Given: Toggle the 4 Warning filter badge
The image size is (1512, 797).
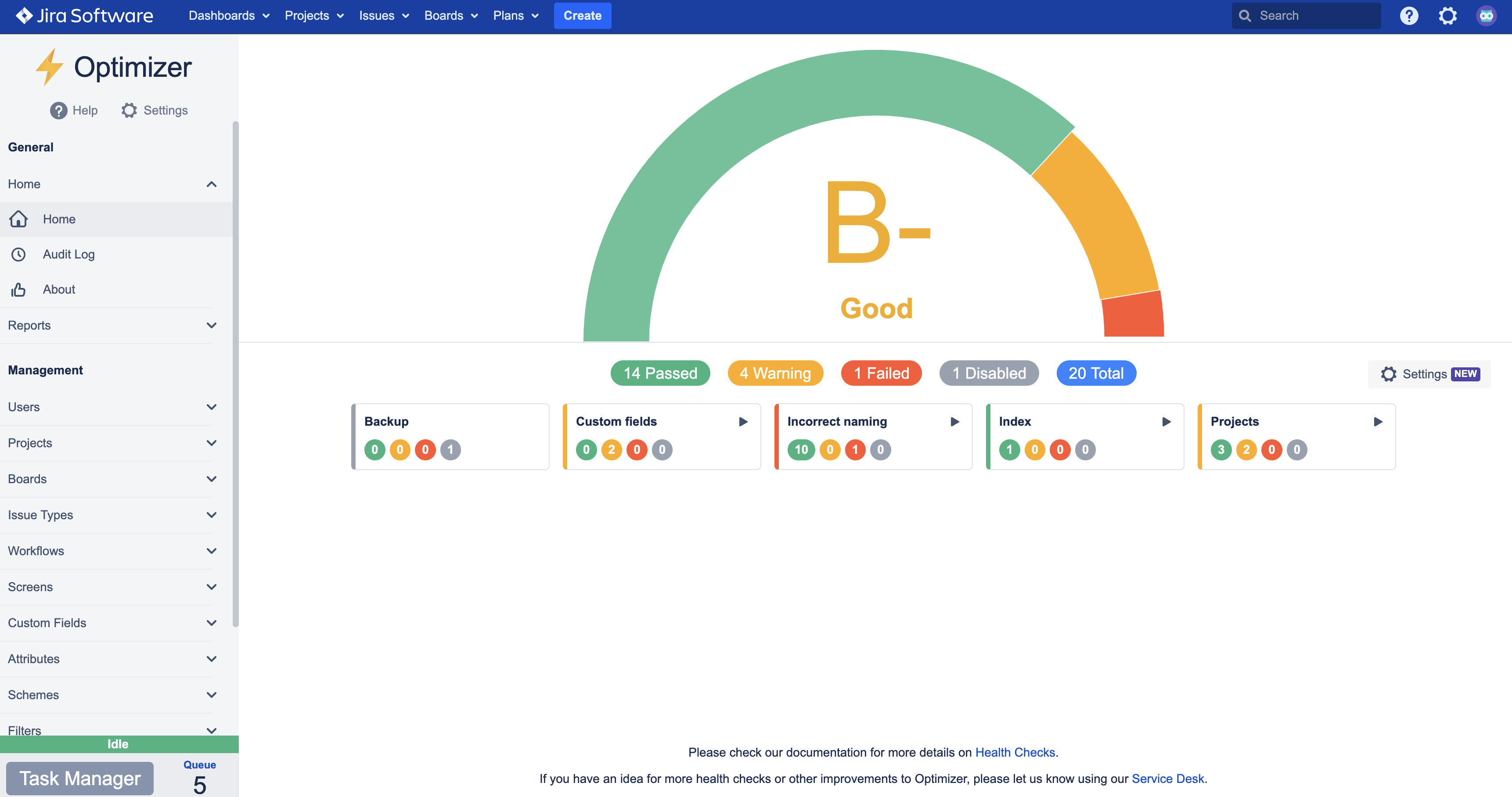Looking at the screenshot, I should (775, 373).
